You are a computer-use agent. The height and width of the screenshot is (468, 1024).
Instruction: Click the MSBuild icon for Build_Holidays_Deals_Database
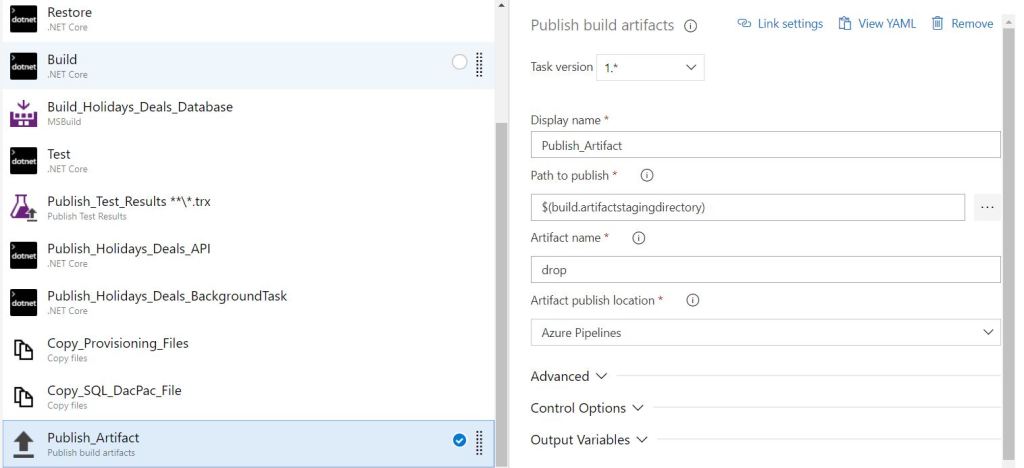pos(24,114)
